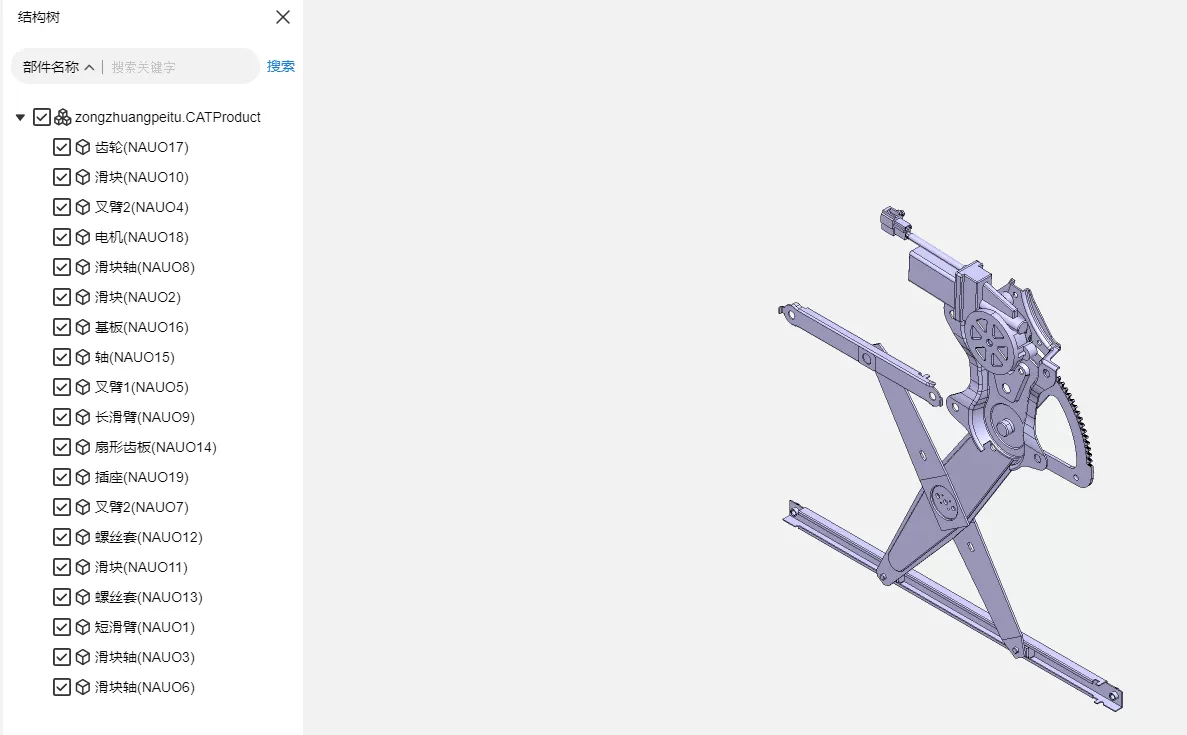Uncheck the zongzhuangpeitu.CATProduct root checkbox
Viewport: 1187px width, 735px height.
(42, 117)
